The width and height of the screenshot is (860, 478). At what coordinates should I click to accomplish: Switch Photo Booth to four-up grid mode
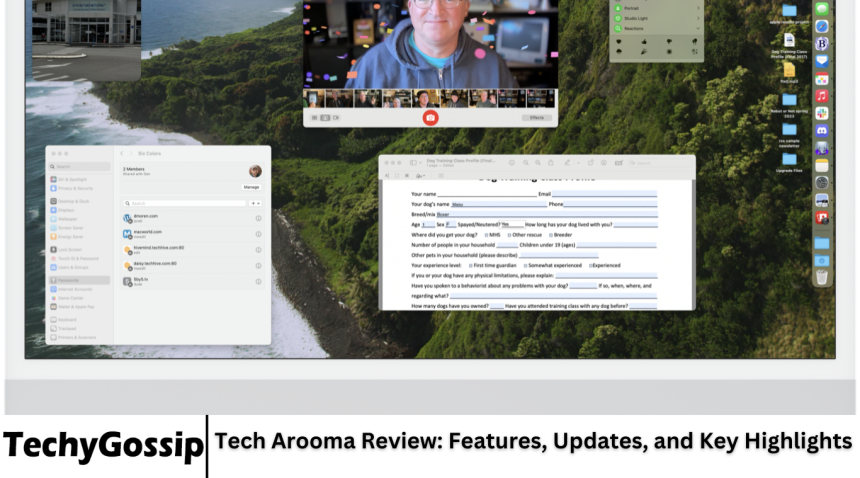(x=314, y=118)
